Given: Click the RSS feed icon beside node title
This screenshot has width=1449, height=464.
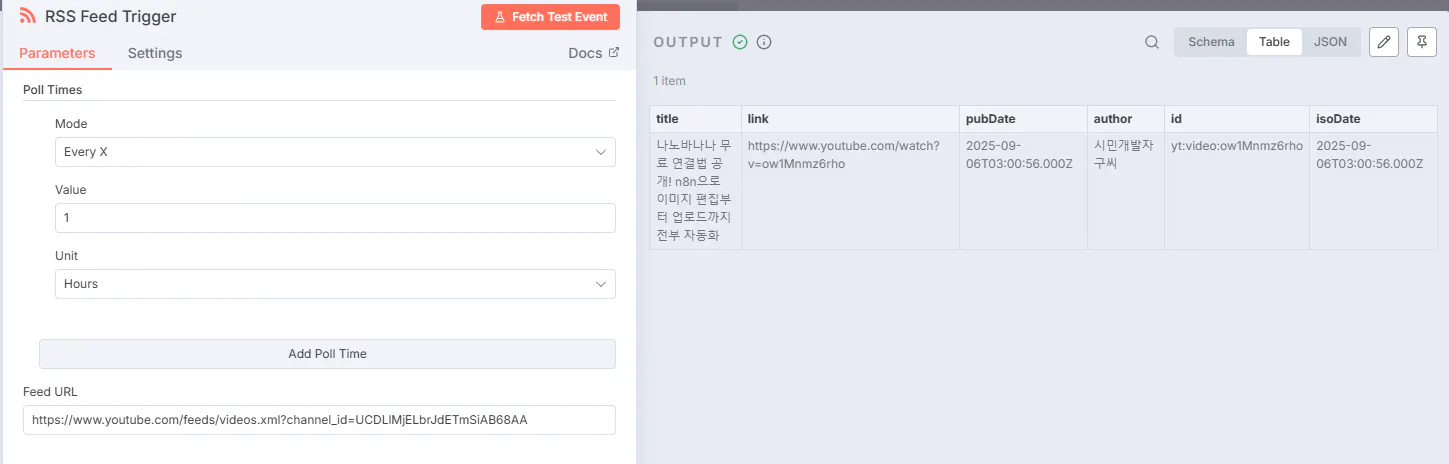Looking at the screenshot, I should coord(28,16).
